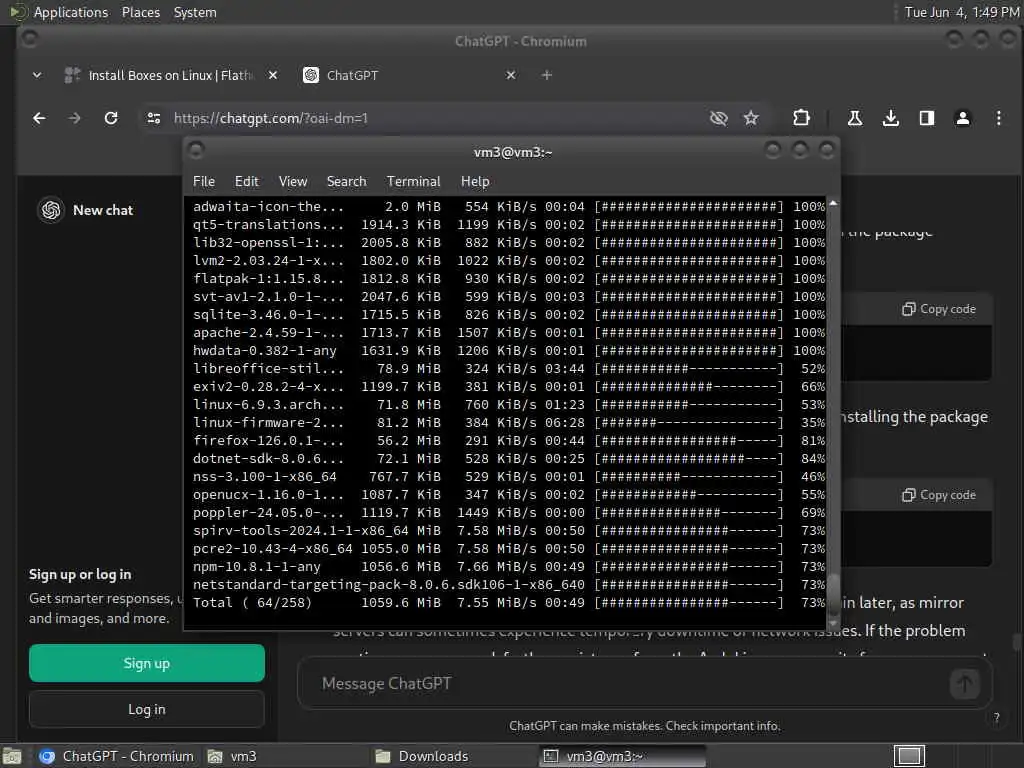
Task: Click the green Sign up button
Action: (147, 664)
